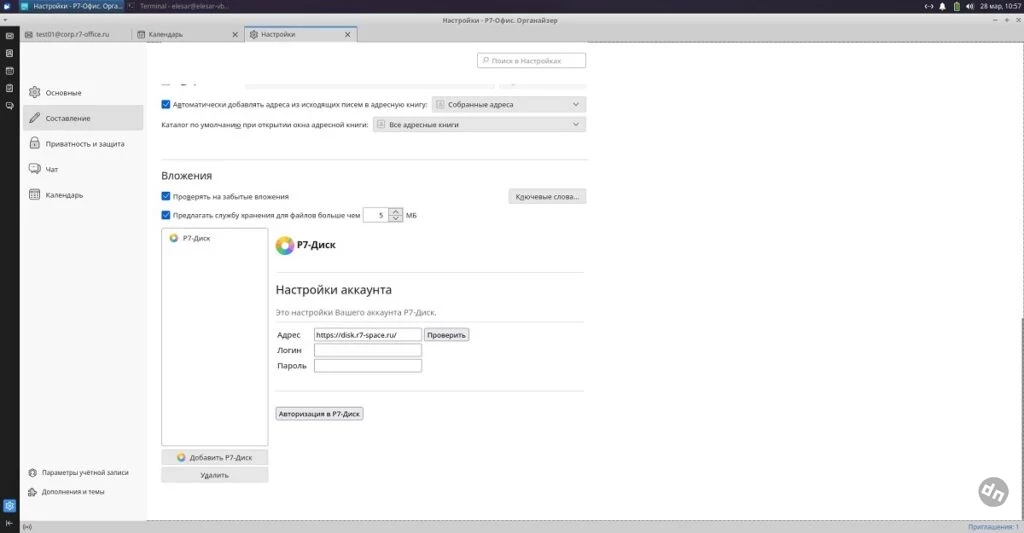Image resolution: width=1024 pixels, height=533 pixels.
Task: Click the Адрес field with disk URL
Action: point(368,334)
